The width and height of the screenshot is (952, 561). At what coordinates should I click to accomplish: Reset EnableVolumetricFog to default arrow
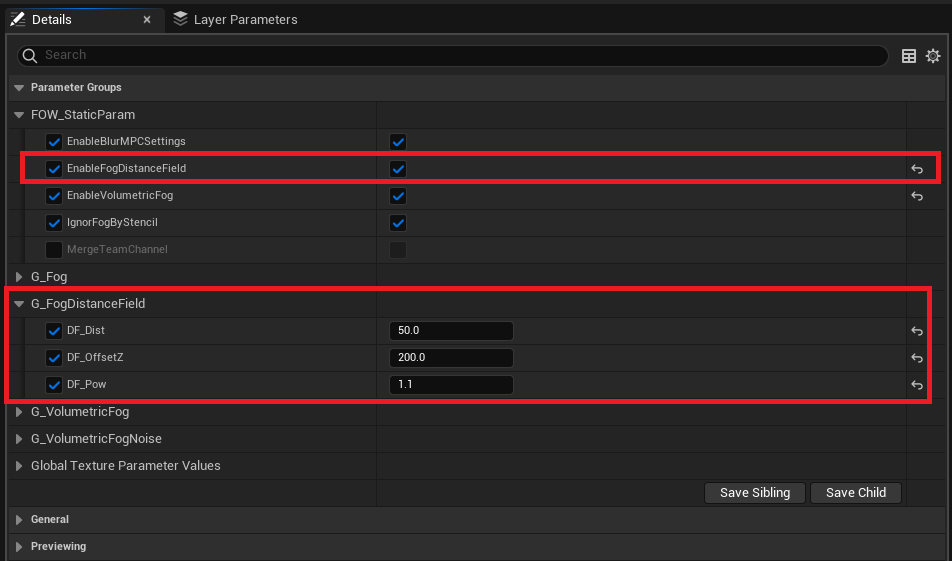pos(917,196)
